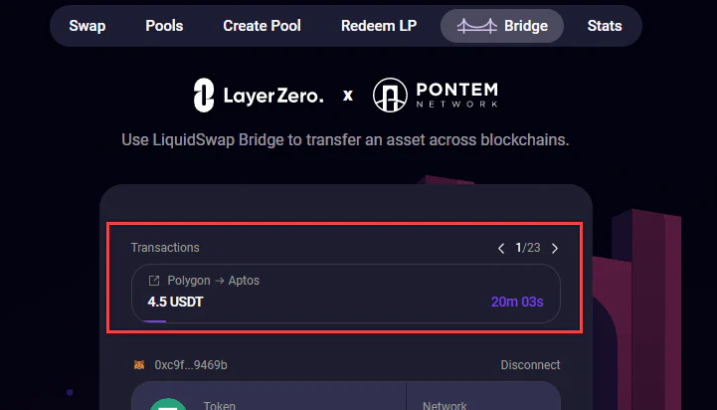The height and width of the screenshot is (410, 717).
Task: Open the Swap tab
Action: coord(87,26)
